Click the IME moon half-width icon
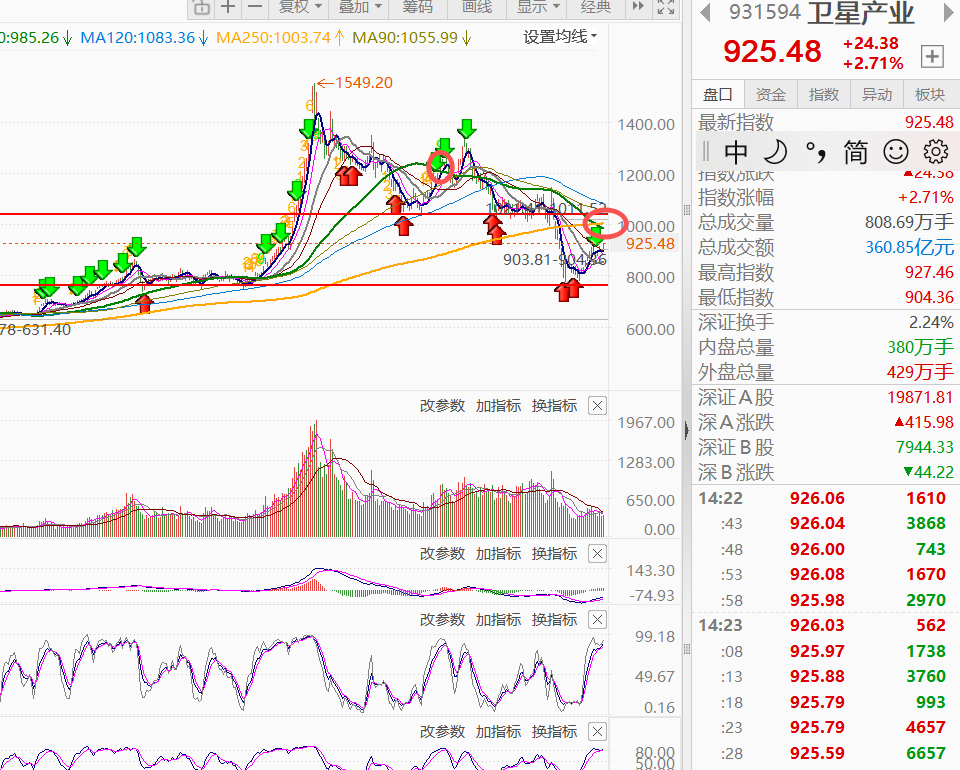 coord(776,152)
